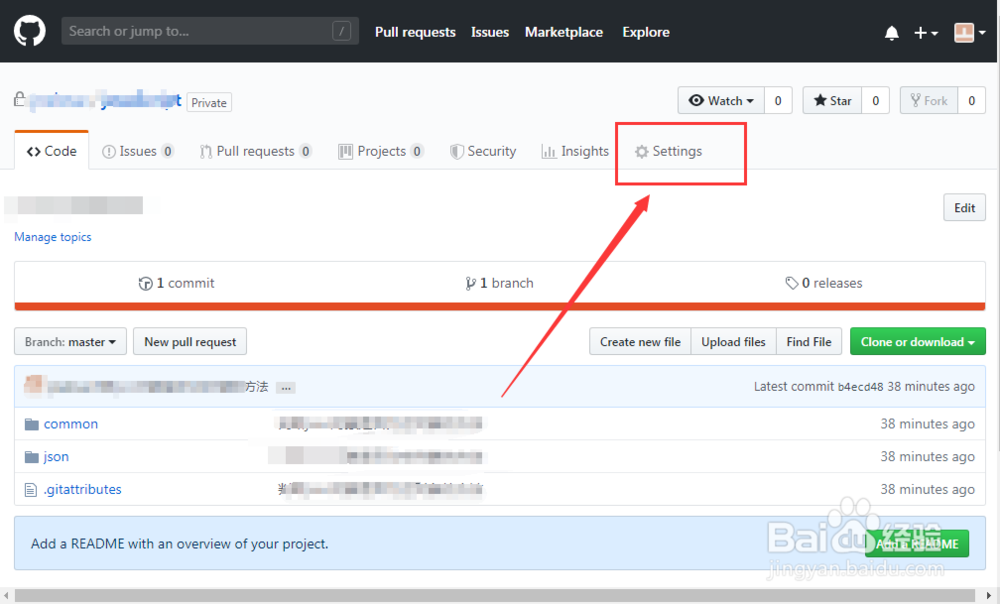This screenshot has width=1000, height=604.
Task: Open Marketplace in top navigation
Action: coord(564,32)
